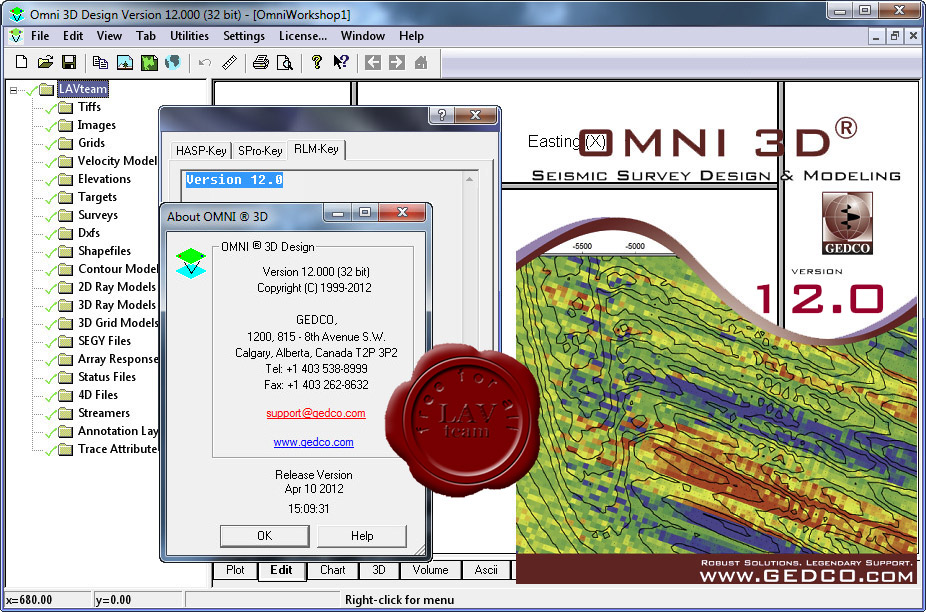Image resolution: width=926 pixels, height=612 pixels.
Task: Switch to the Ascii tab
Action: (x=486, y=570)
